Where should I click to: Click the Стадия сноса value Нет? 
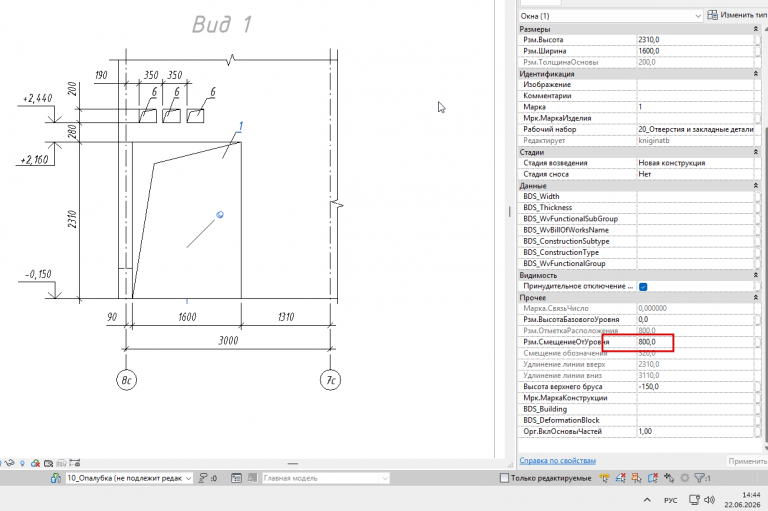point(696,174)
